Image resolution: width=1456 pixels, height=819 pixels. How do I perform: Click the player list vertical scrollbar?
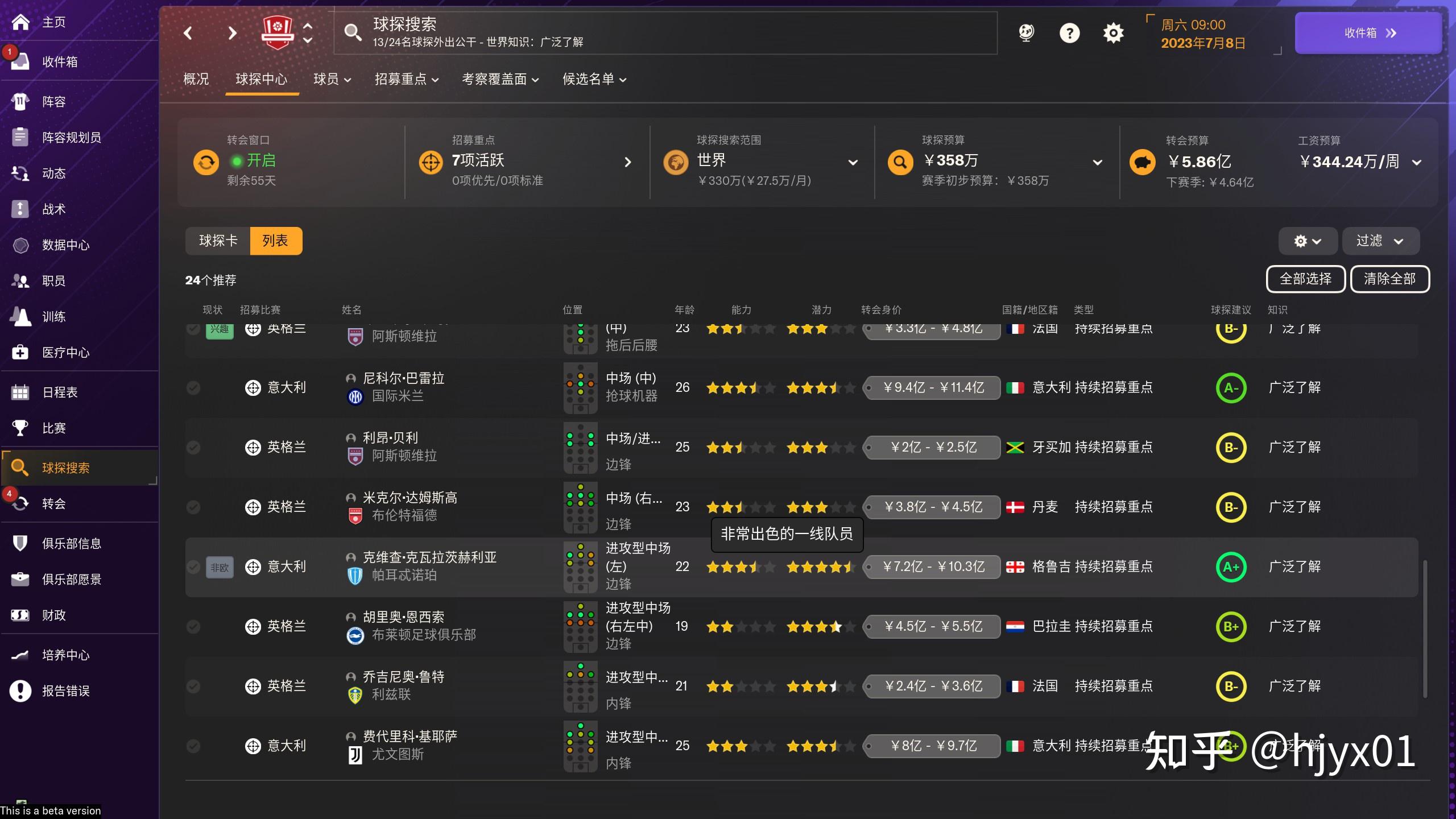click(x=1425, y=628)
